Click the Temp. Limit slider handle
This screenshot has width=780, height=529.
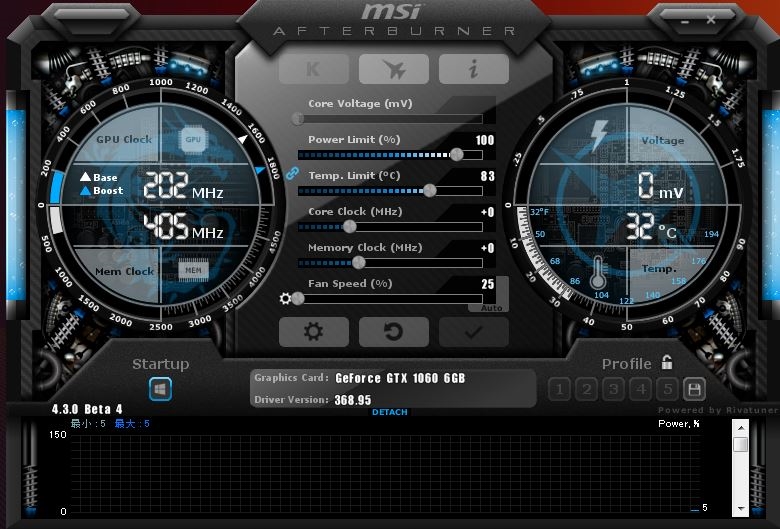(430, 191)
